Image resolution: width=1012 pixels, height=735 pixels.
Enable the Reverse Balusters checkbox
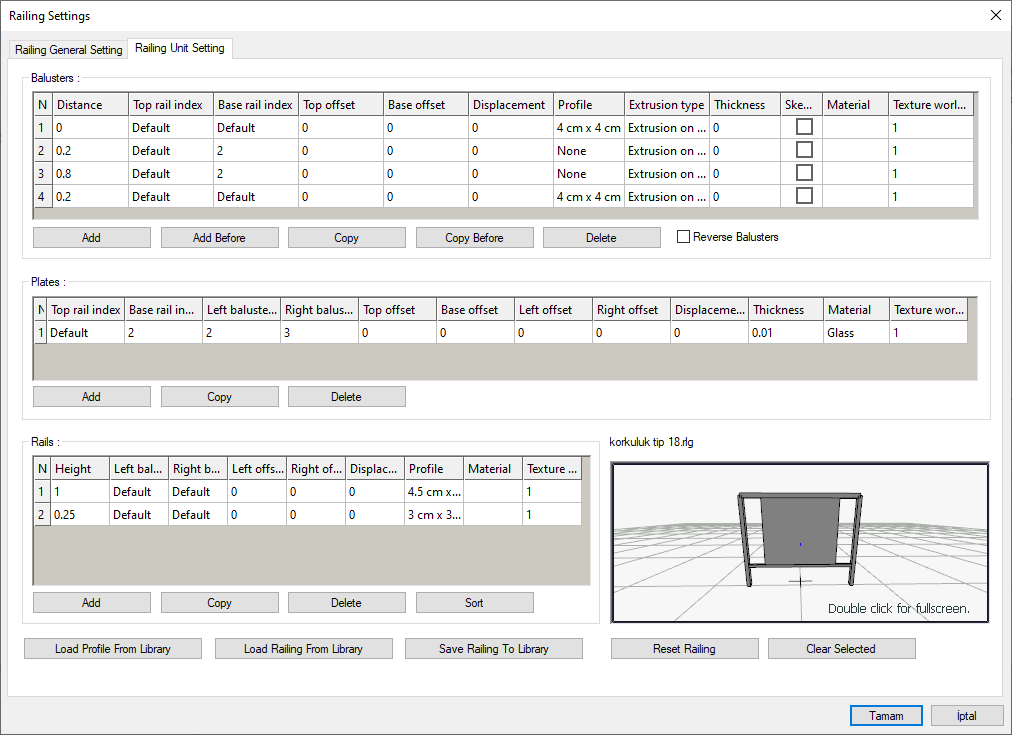[x=684, y=237]
